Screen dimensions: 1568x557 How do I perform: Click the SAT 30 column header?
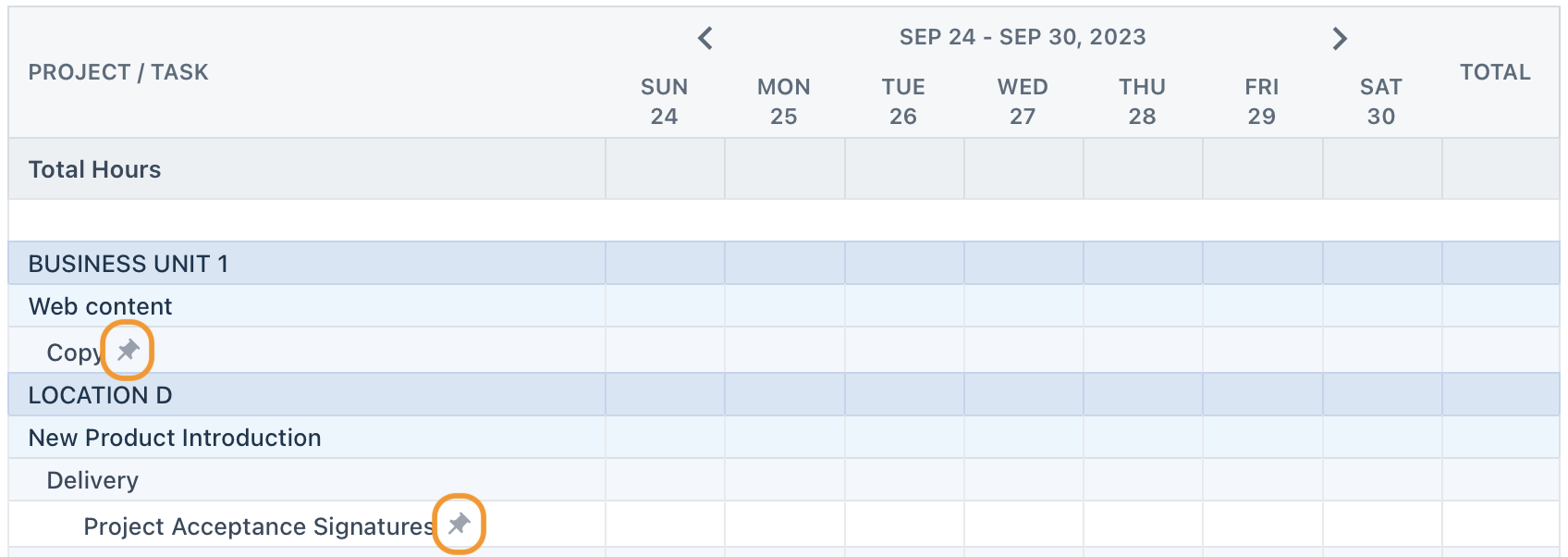point(1380,101)
